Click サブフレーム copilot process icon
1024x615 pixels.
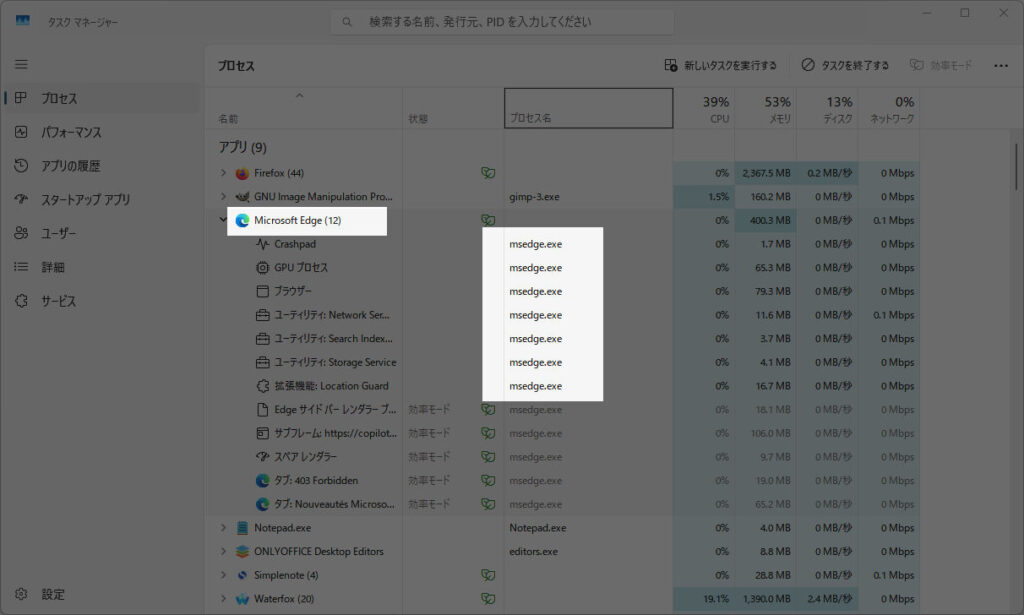[263, 433]
